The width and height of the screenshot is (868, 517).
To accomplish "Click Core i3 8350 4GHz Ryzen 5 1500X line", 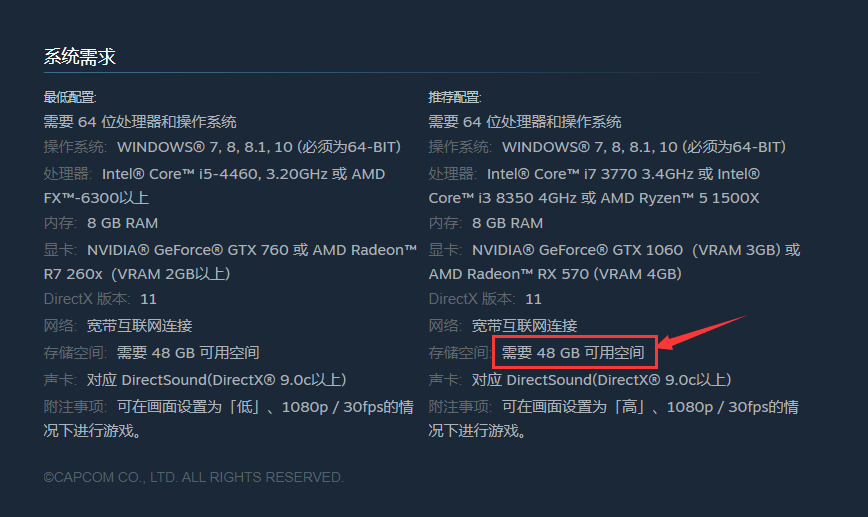I will (x=594, y=198).
